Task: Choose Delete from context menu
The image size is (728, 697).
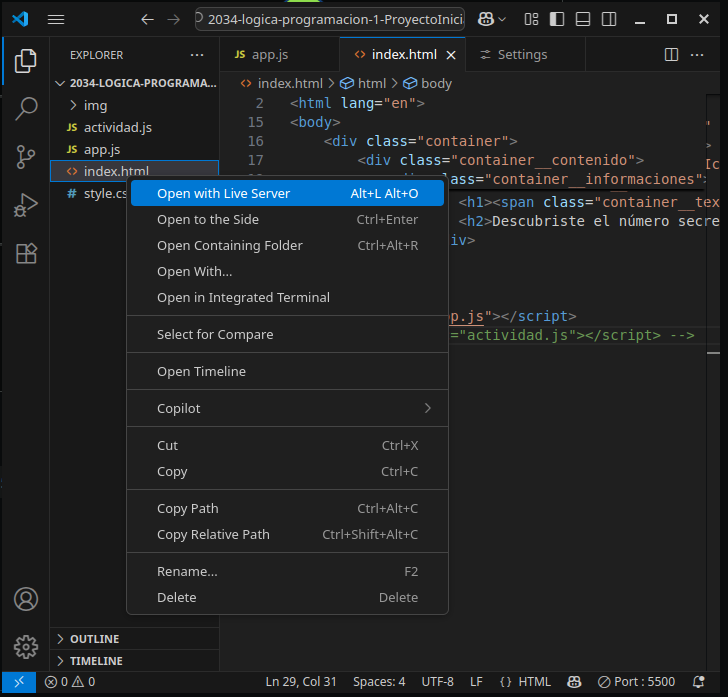Action: 287,597
